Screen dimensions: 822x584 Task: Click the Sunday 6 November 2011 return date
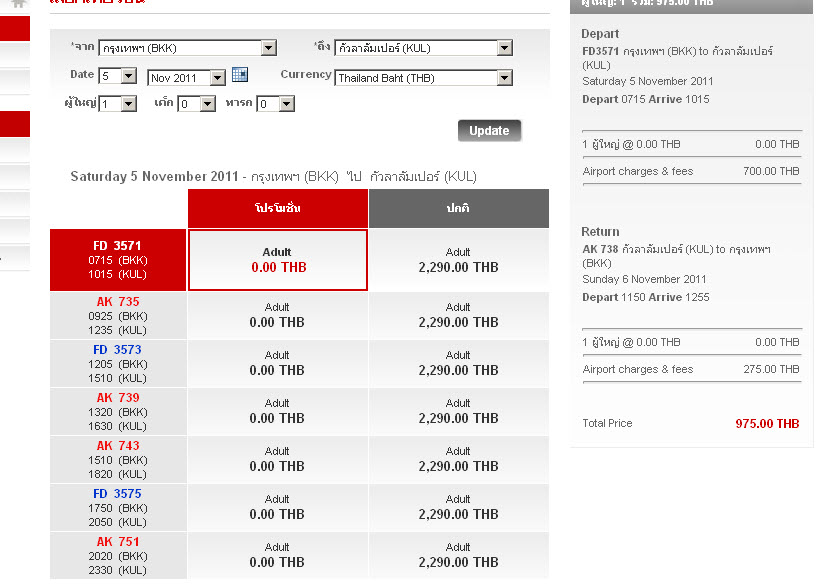click(644, 279)
